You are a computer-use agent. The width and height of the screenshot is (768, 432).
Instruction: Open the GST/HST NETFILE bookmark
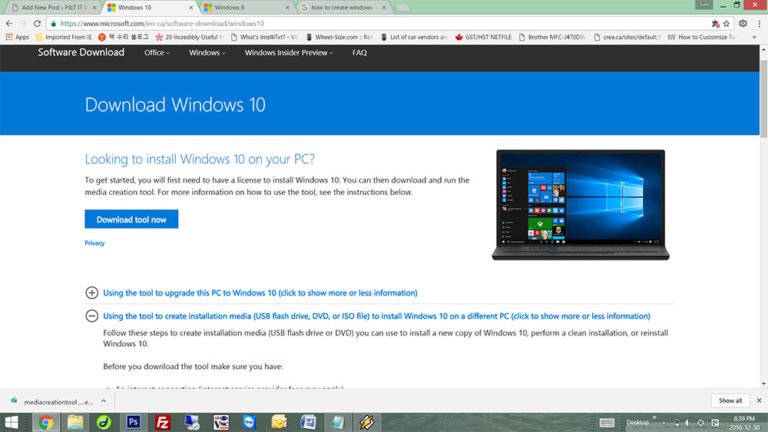pos(483,37)
